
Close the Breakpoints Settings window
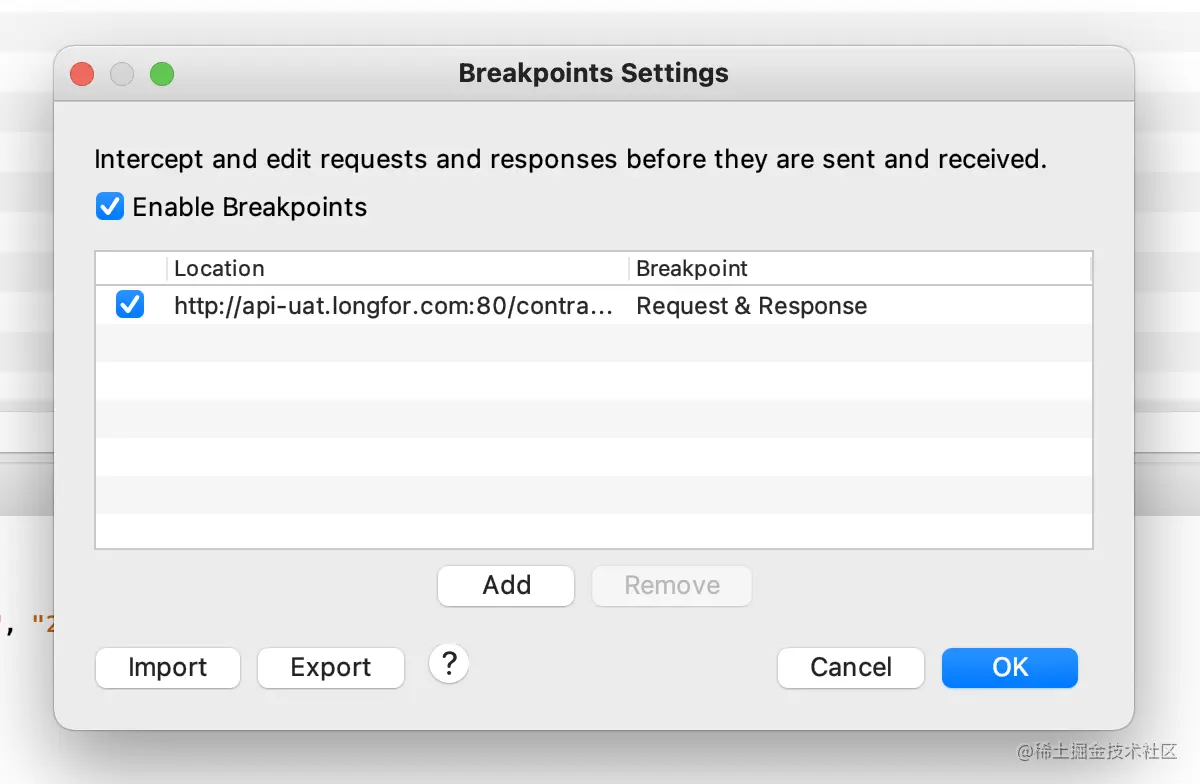pos(82,74)
